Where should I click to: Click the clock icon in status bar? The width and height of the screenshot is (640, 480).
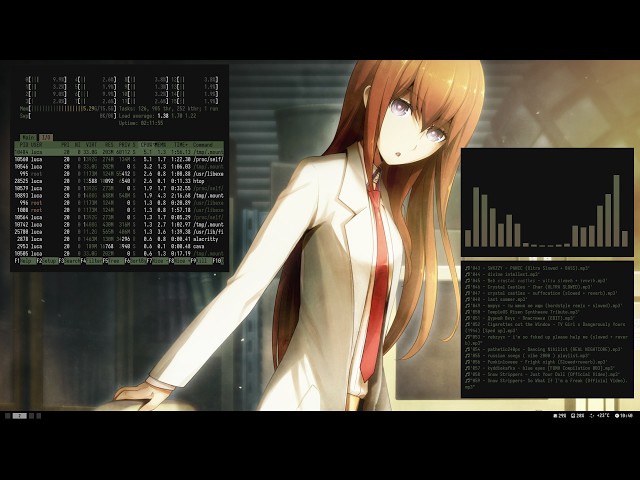[617, 416]
